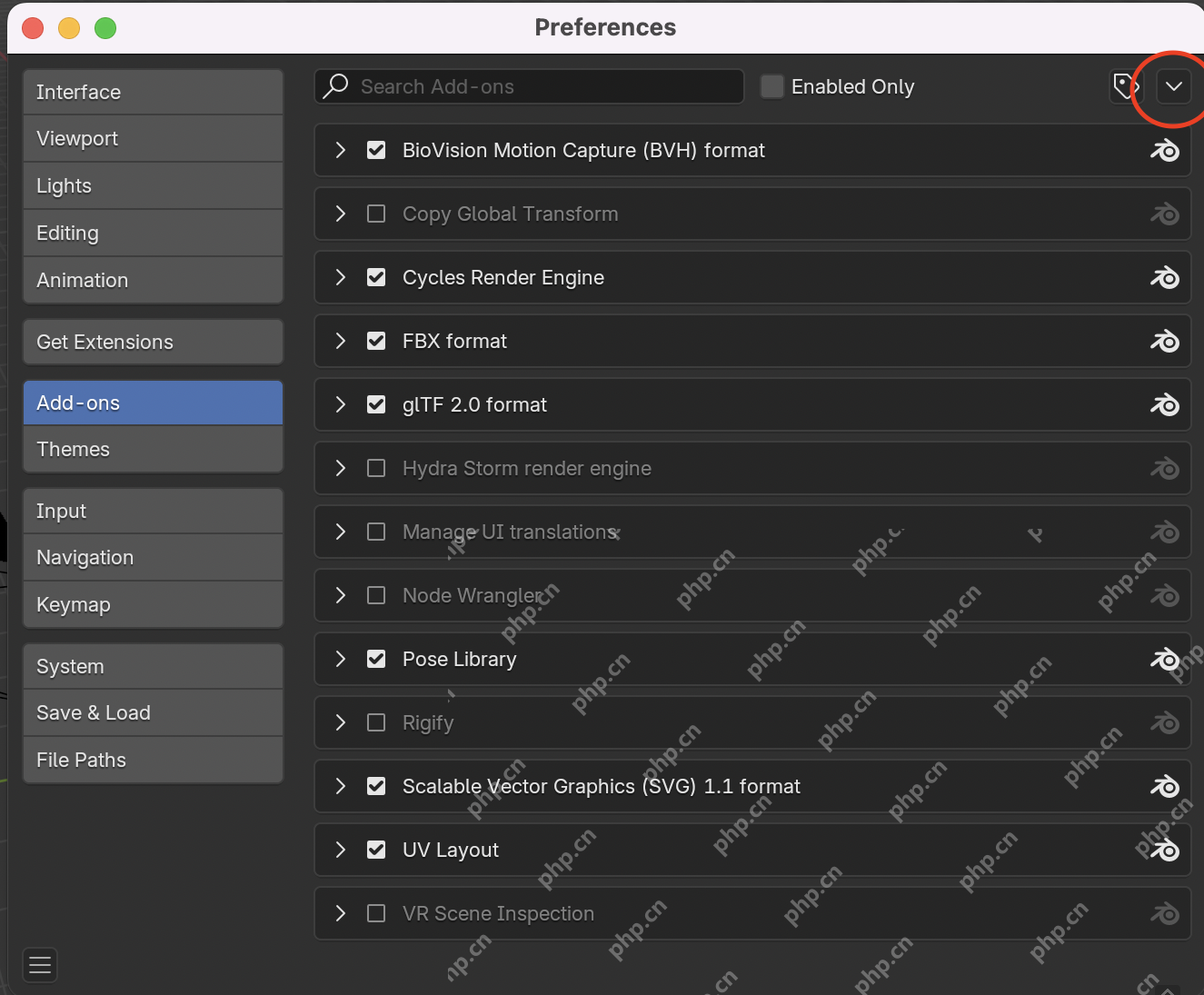Select the Save & Load section

point(153,712)
